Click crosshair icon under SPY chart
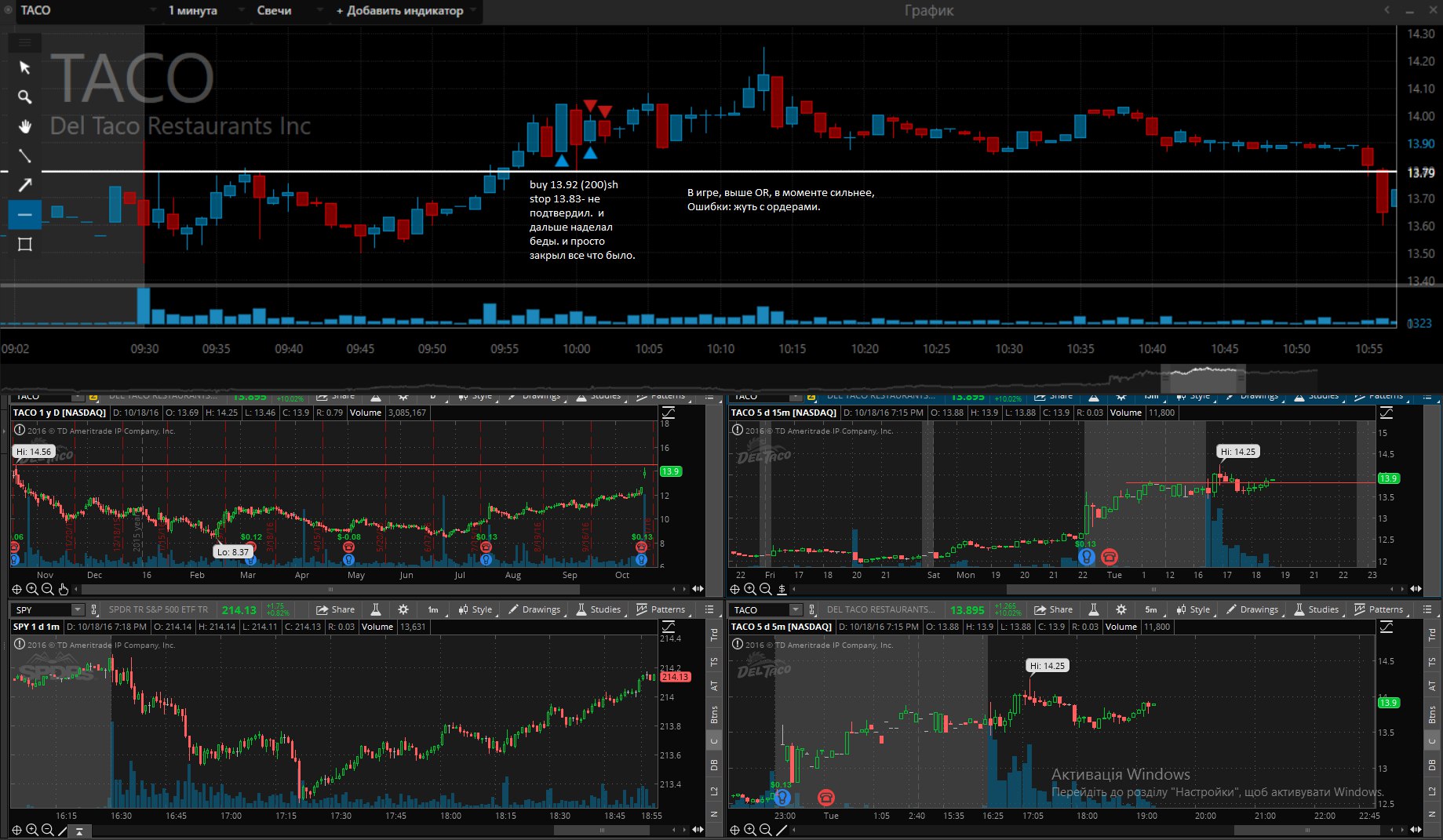The width and height of the screenshot is (1443, 840). pos(16,830)
